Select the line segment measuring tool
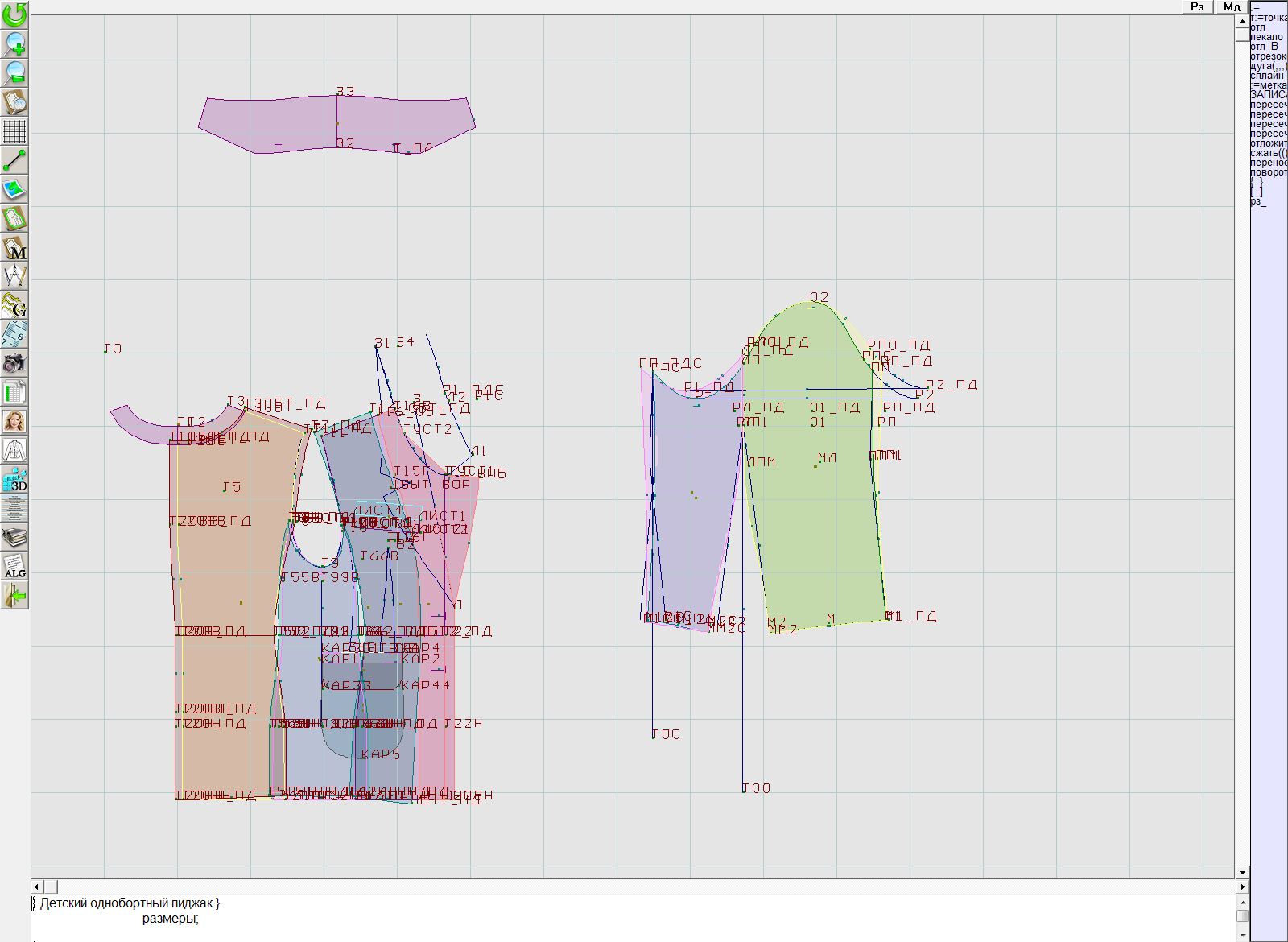 click(14, 160)
